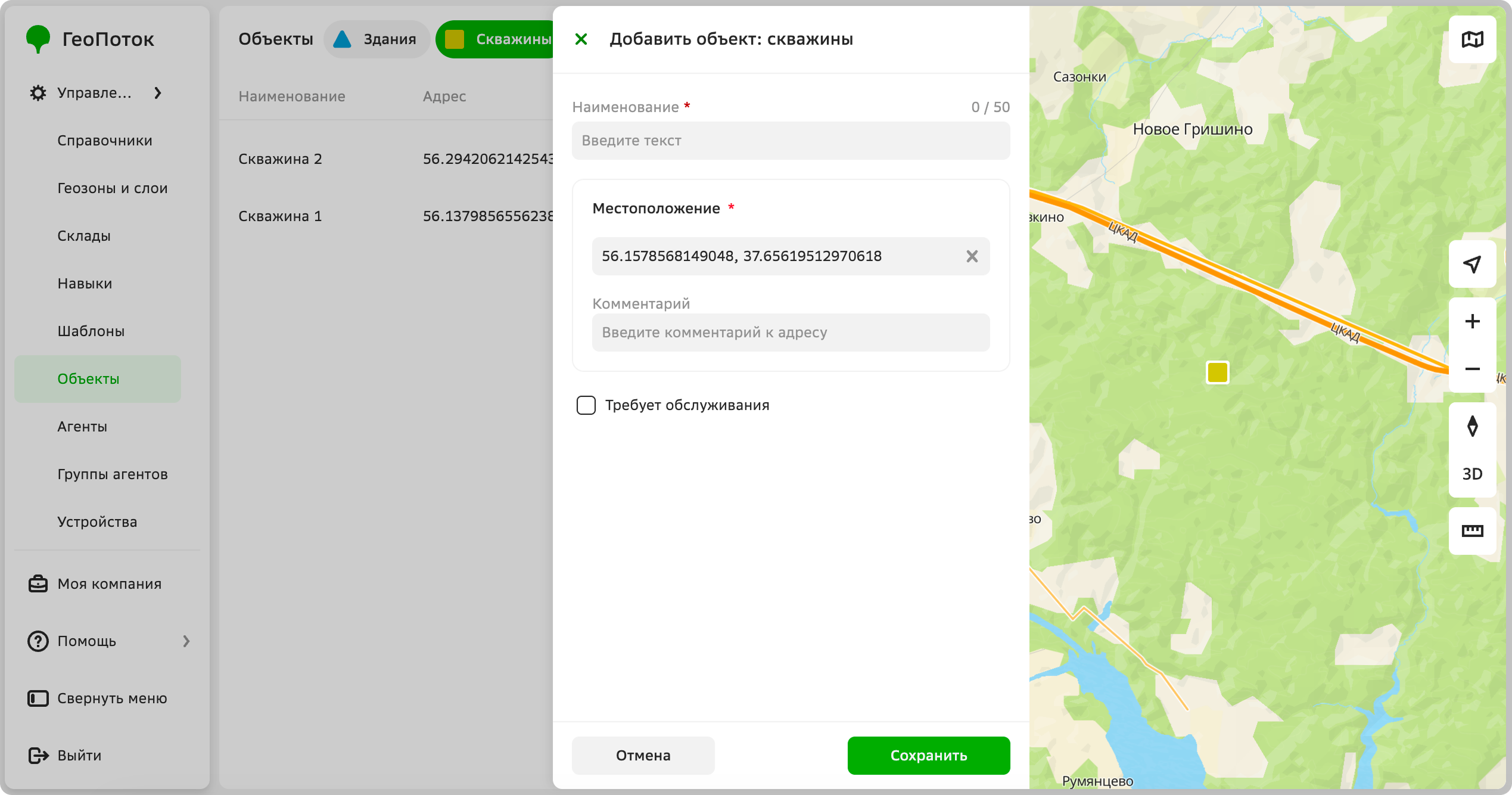Click the locate-me arrow icon on map
This screenshot has height=795, width=1512.
point(1472,264)
